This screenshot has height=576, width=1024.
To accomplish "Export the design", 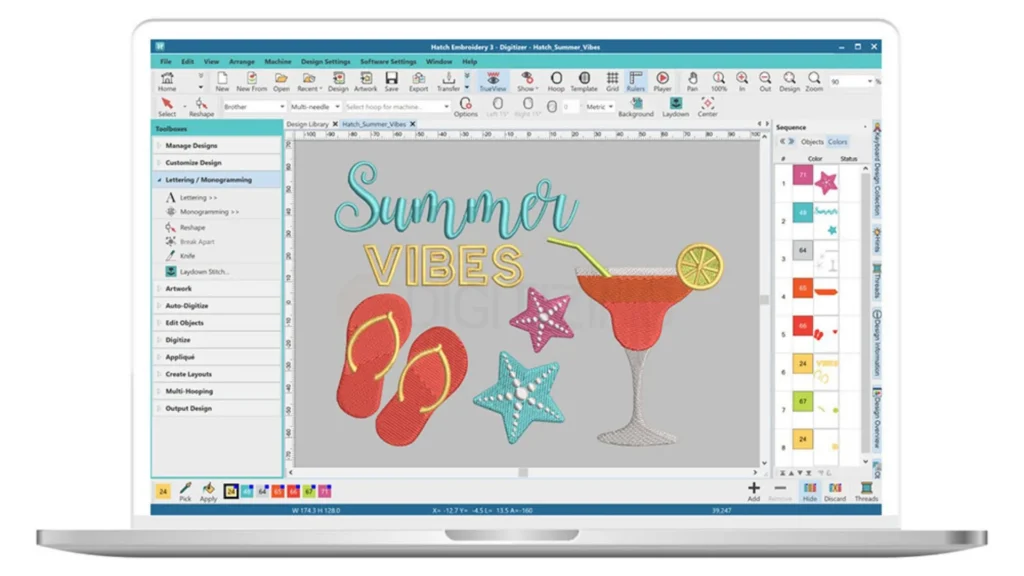I will click(419, 82).
